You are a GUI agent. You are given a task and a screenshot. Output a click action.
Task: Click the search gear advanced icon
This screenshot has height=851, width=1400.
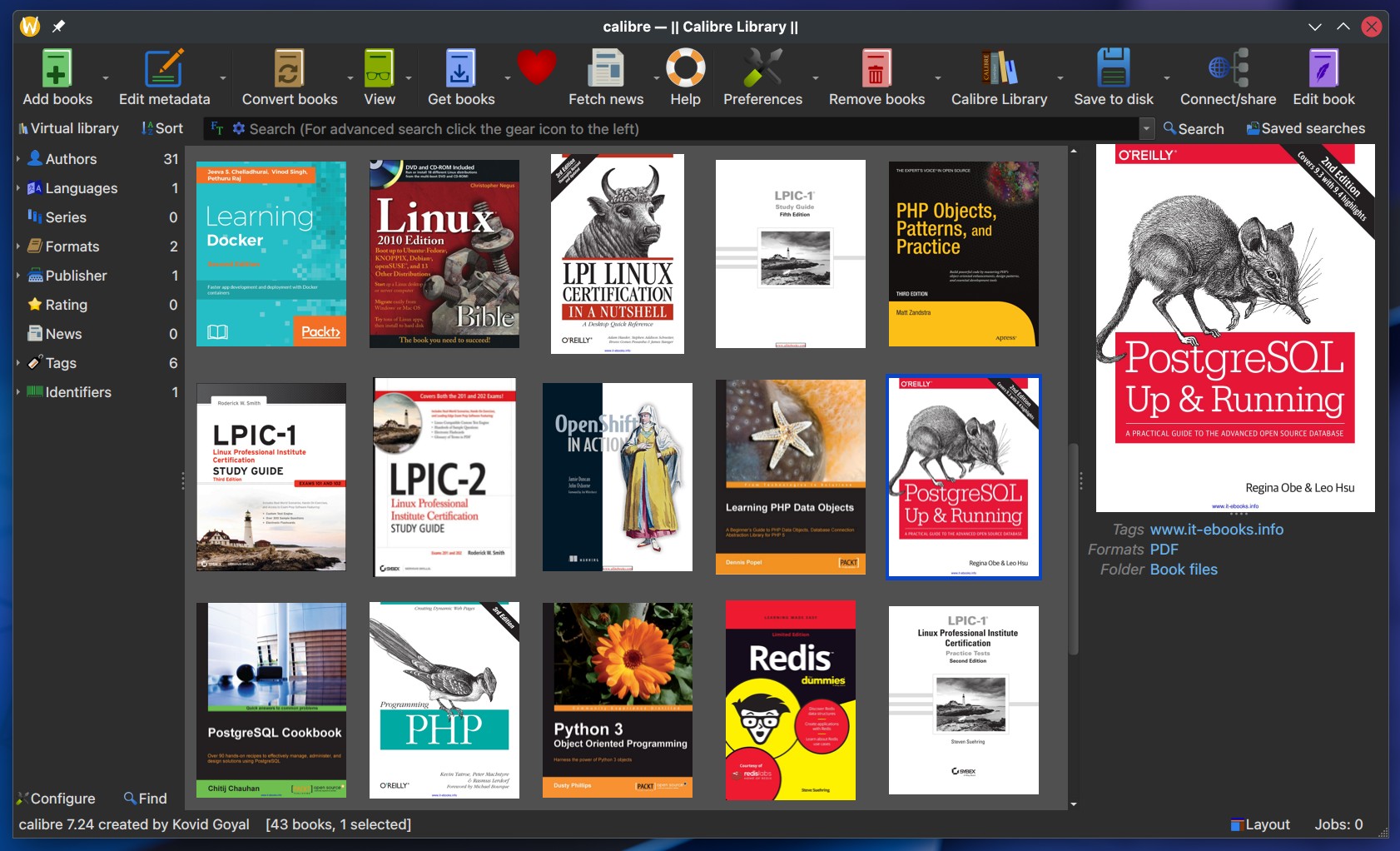[x=239, y=128]
